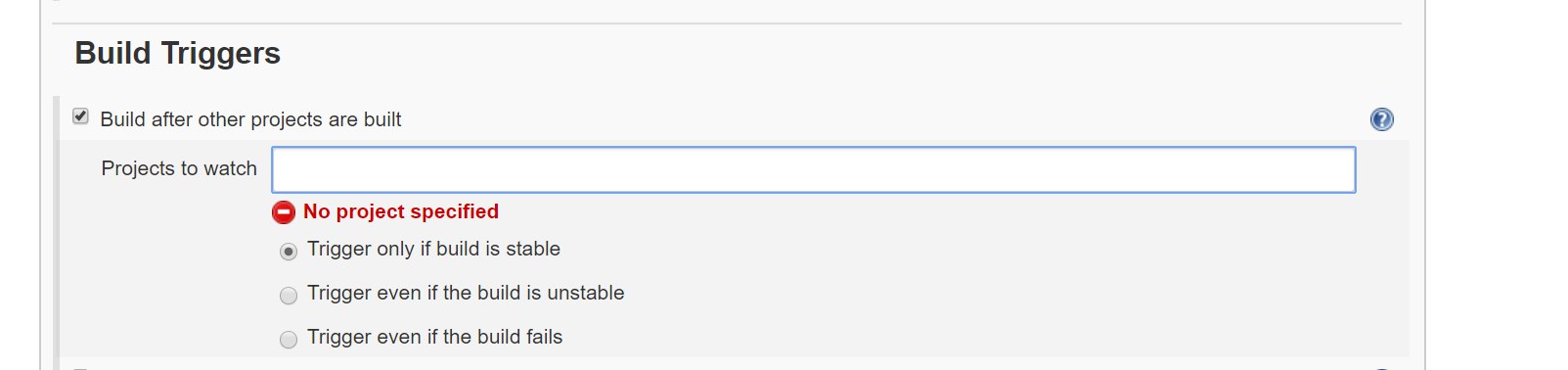
Task: Click the Trigger only if build is stable text
Action: [433, 249]
